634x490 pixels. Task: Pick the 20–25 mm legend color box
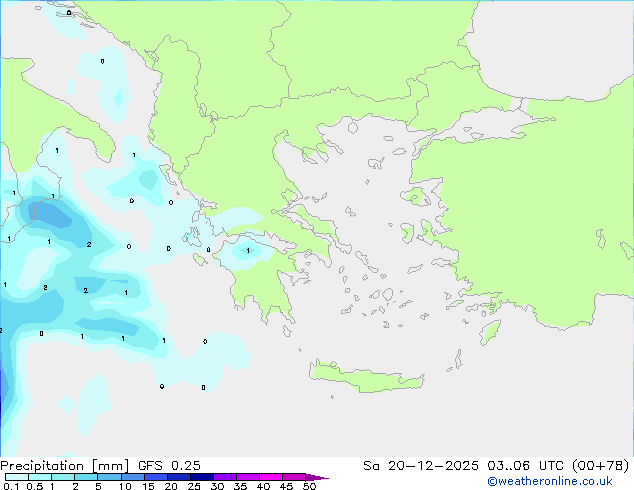[179, 477]
